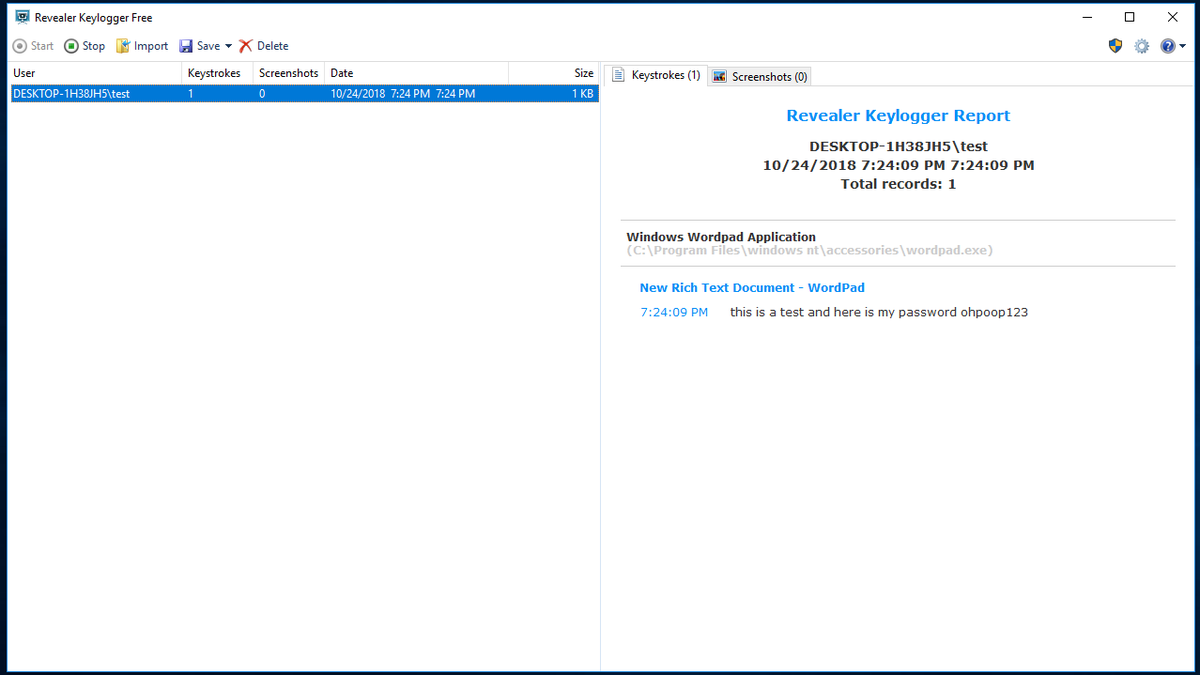
Task: Switch to the Keystrokes (1) tab
Action: pyautogui.click(x=656, y=75)
